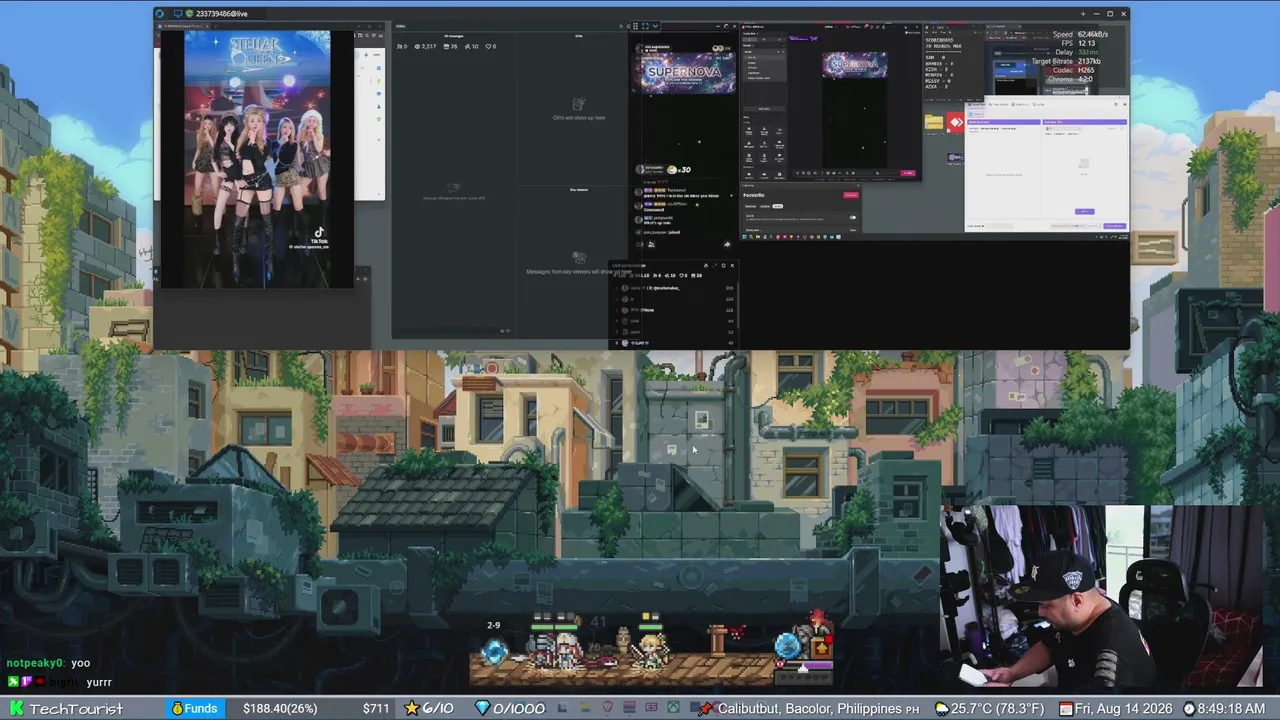Click the Focusrite heading
1280x720 pixels.
coord(754,195)
